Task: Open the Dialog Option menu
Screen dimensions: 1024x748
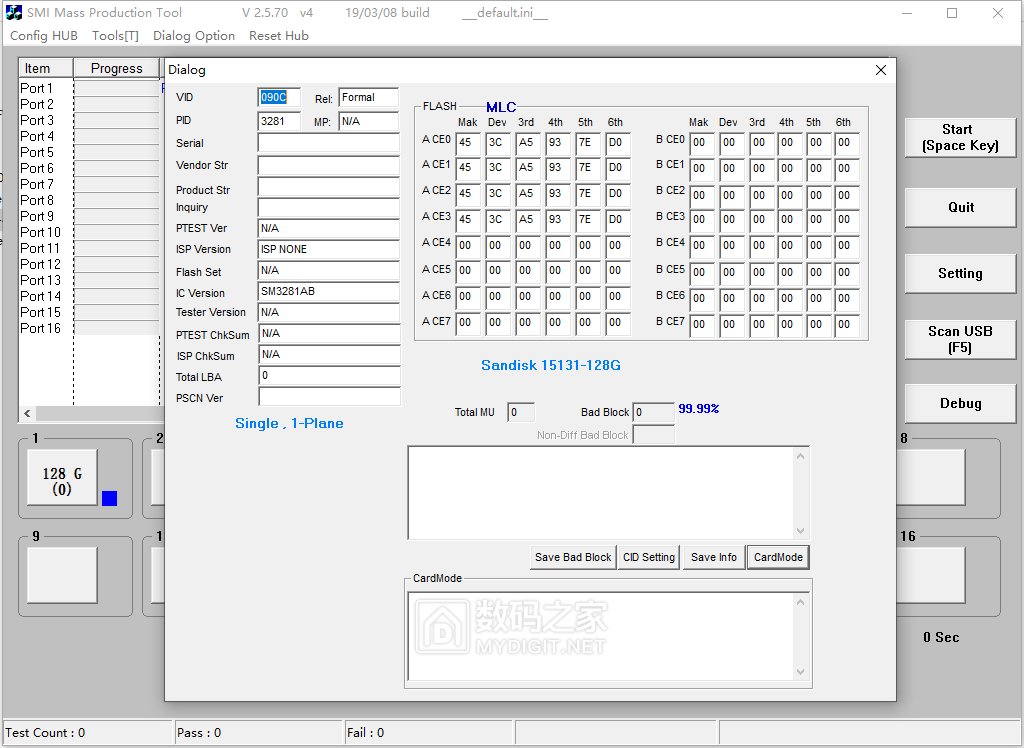Action: (194, 36)
